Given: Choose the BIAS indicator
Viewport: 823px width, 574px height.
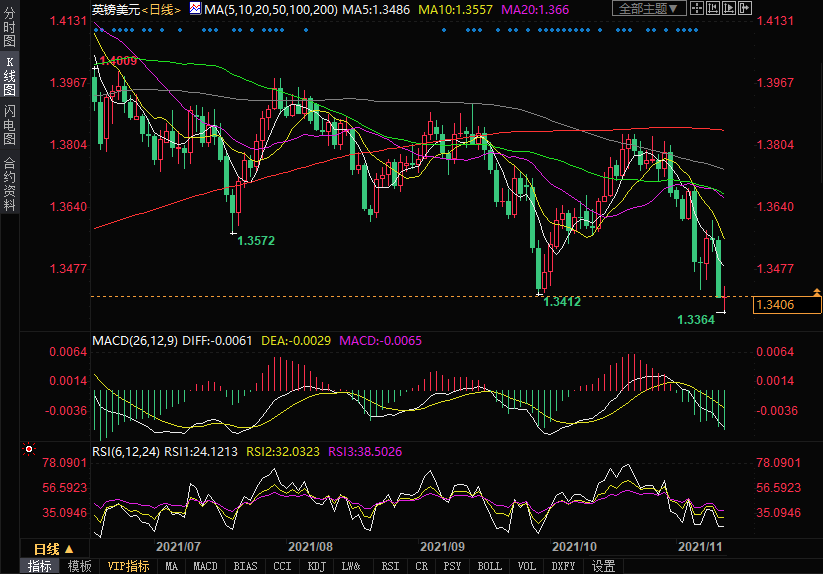Looking at the screenshot, I should tap(244, 566).
